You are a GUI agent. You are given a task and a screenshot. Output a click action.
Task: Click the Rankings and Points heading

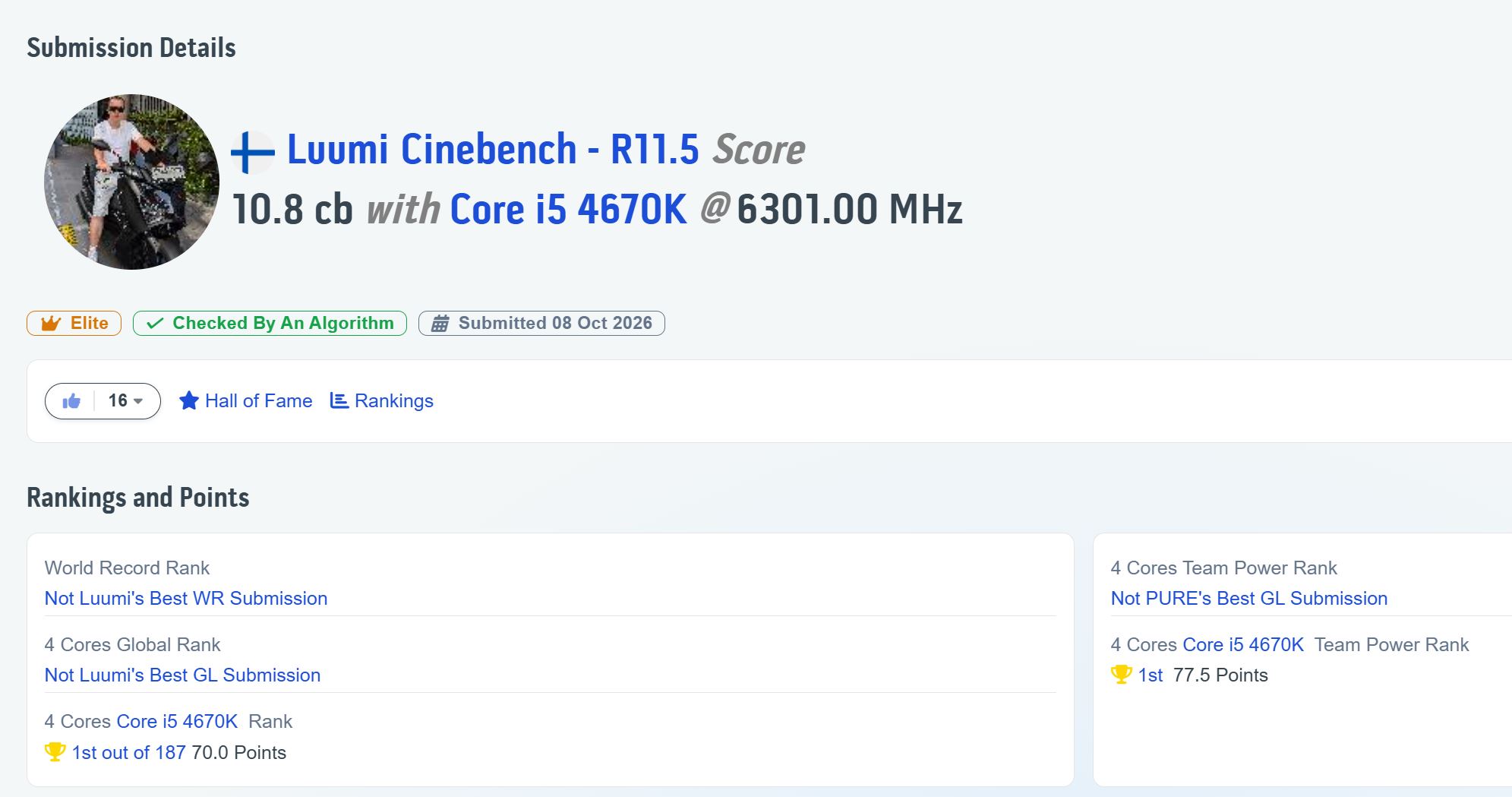(x=138, y=498)
